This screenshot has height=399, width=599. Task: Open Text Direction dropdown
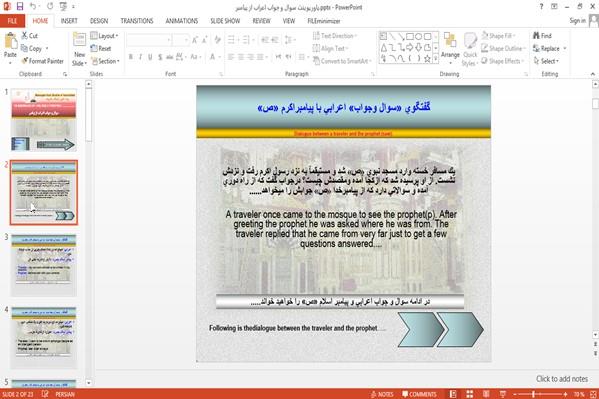[335, 36]
